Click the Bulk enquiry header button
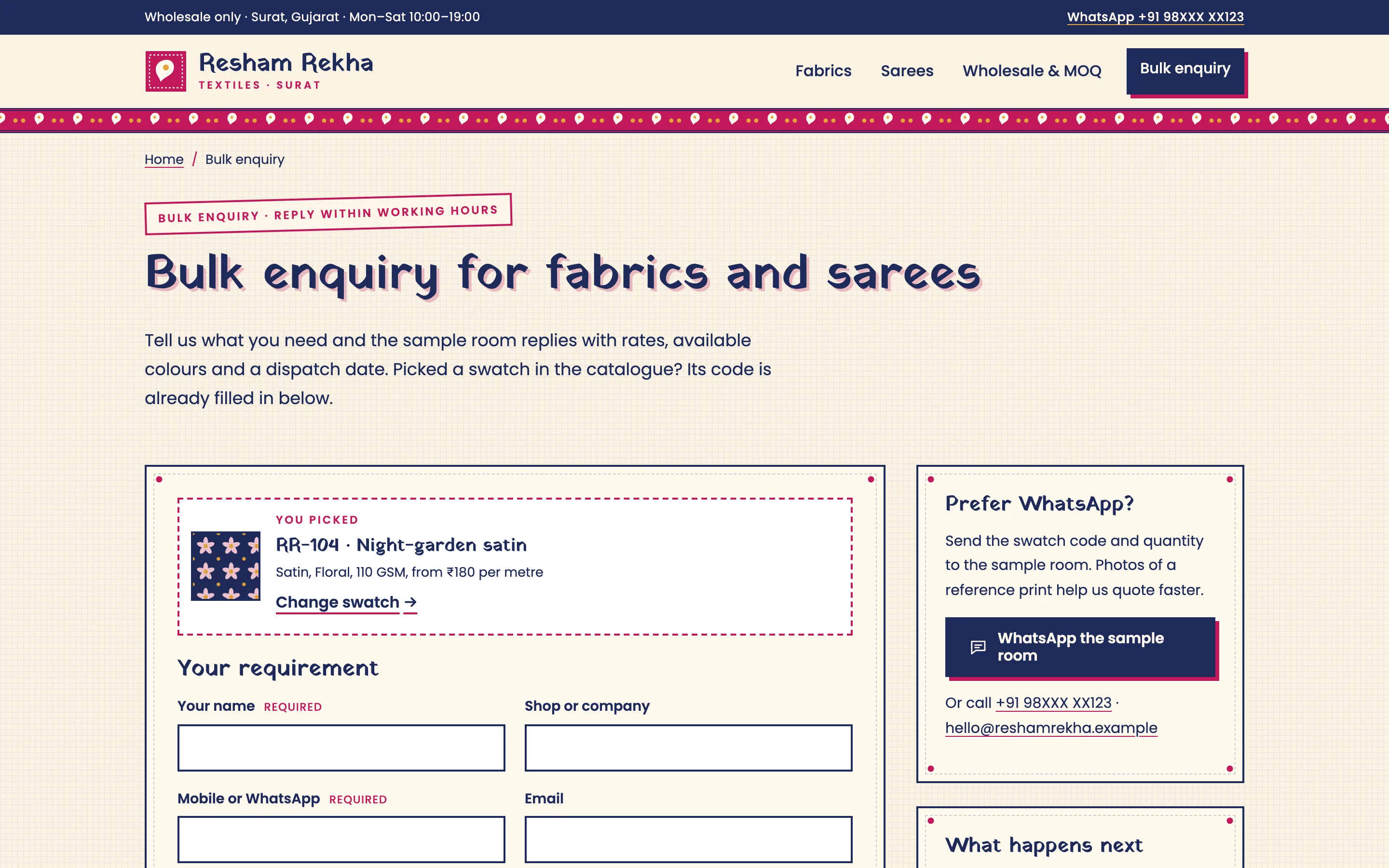The height and width of the screenshot is (868, 1389). coord(1185,70)
